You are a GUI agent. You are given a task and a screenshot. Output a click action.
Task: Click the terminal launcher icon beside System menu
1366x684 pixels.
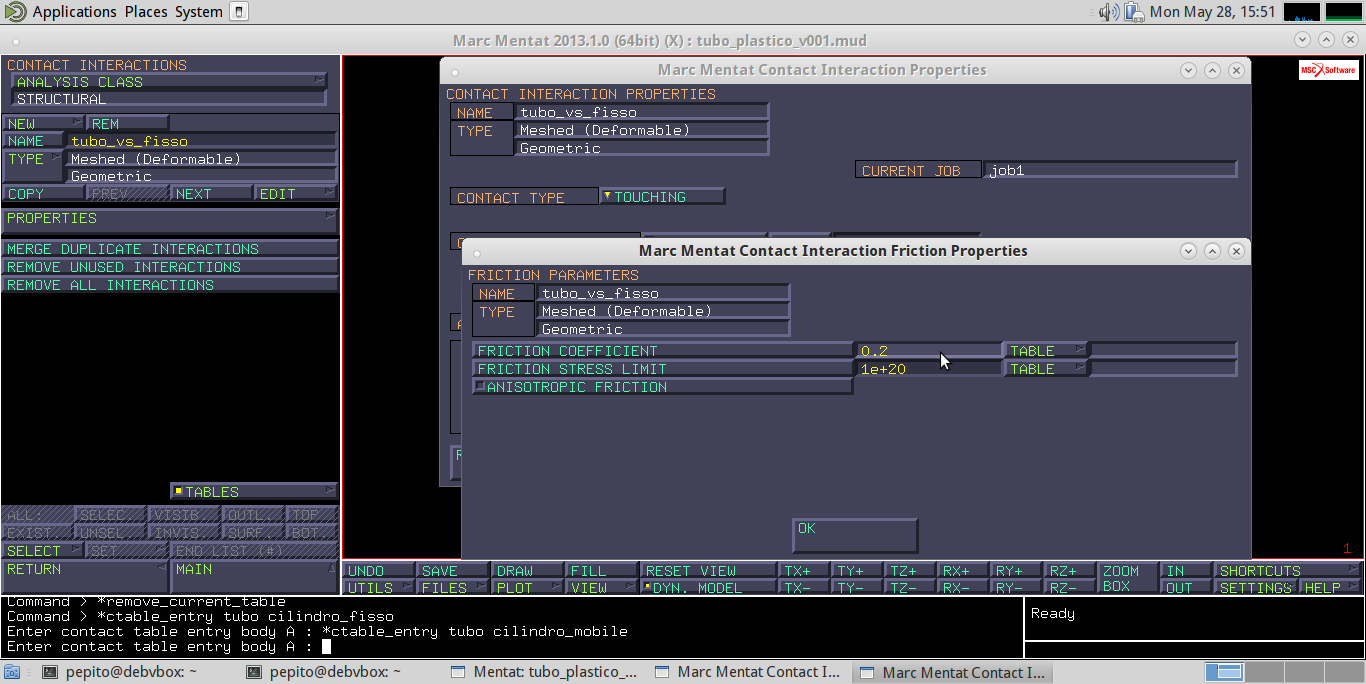[x=238, y=12]
